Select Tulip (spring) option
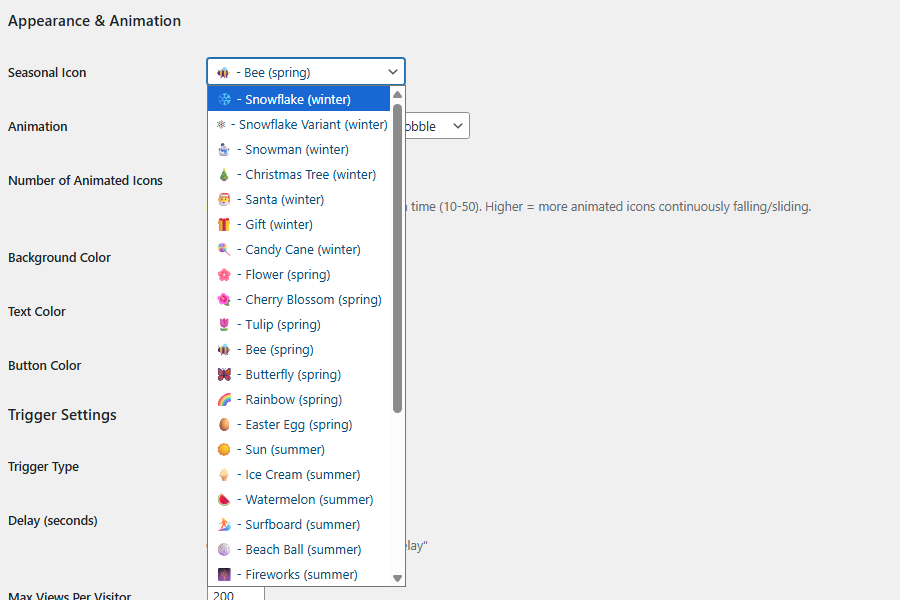The image size is (900, 600). (x=298, y=324)
